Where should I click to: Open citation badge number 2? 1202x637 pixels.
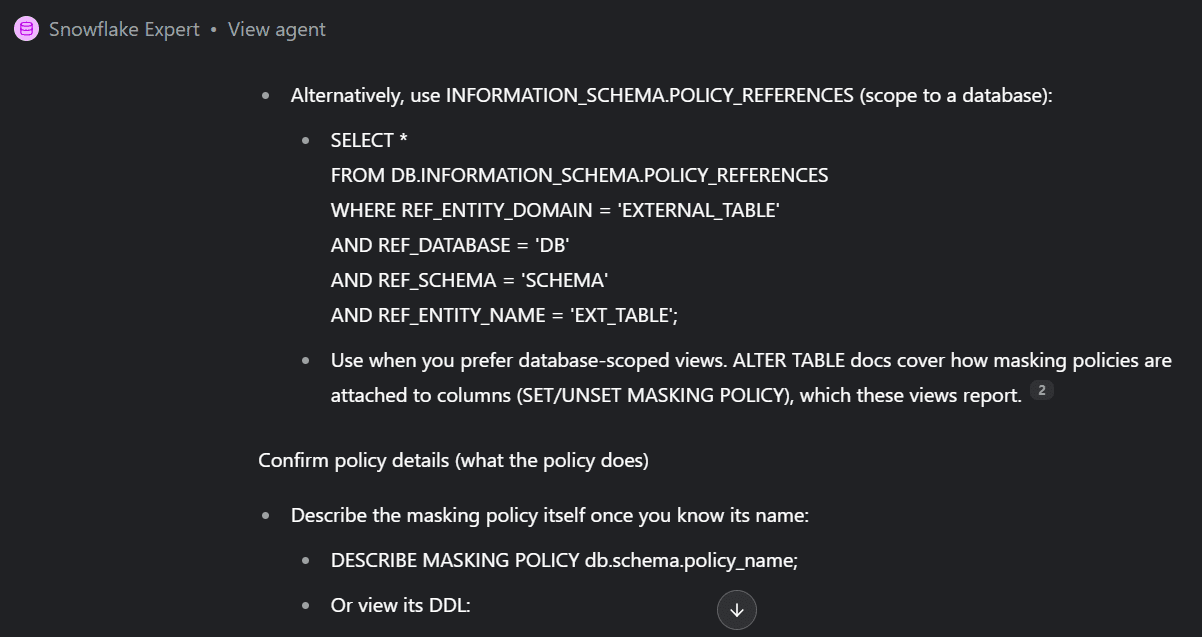(1041, 391)
